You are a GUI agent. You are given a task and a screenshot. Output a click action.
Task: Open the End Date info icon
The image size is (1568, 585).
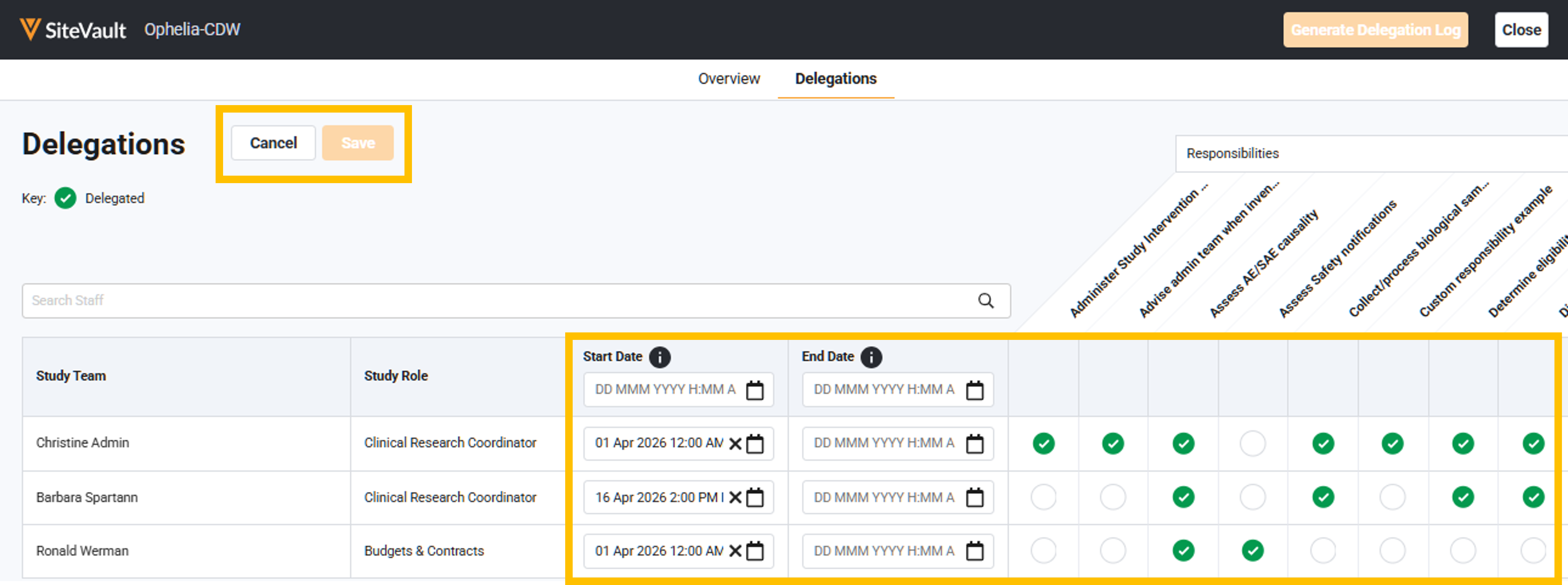coord(871,357)
